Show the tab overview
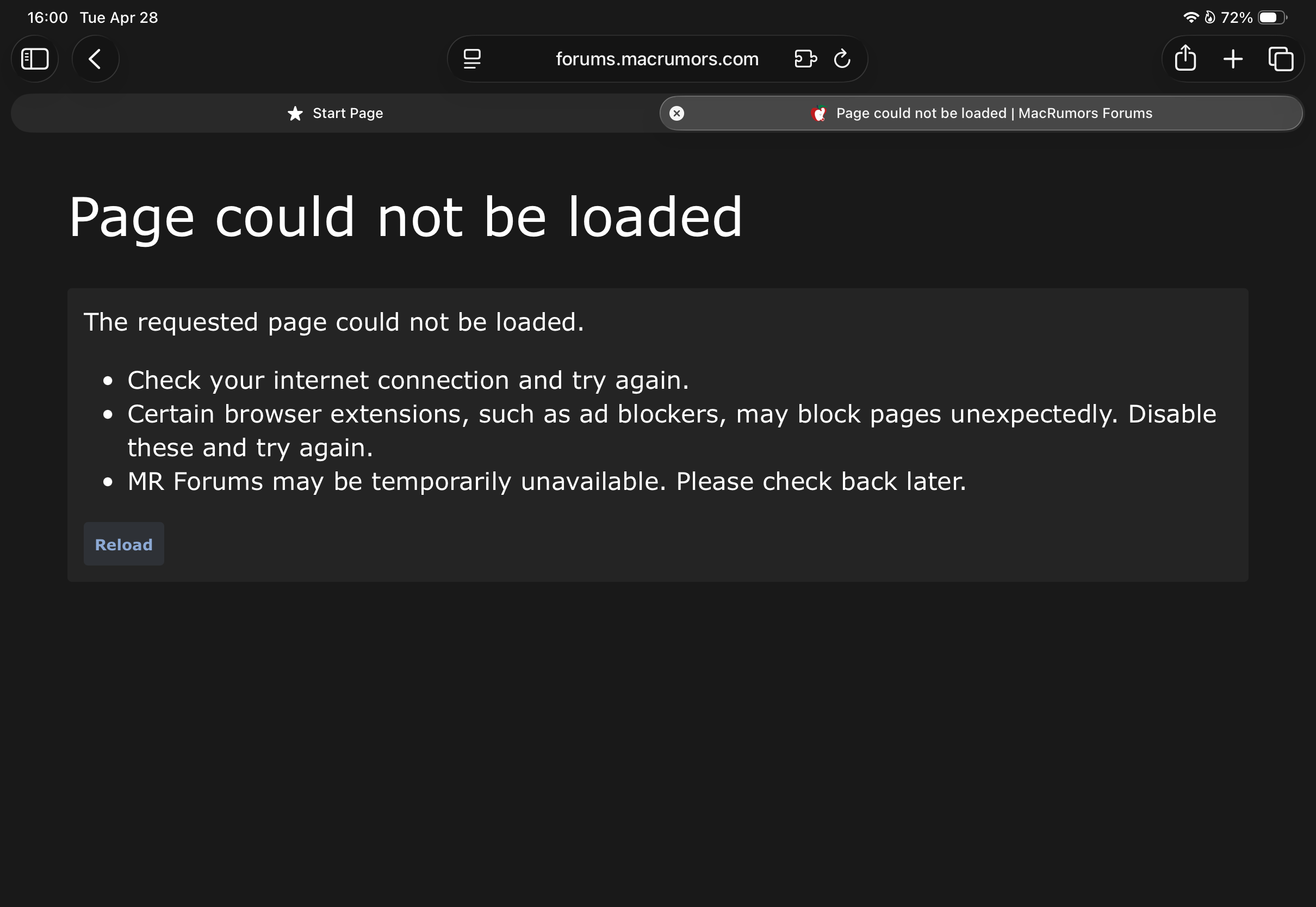Image resolution: width=1316 pixels, height=907 pixels. click(1281, 59)
